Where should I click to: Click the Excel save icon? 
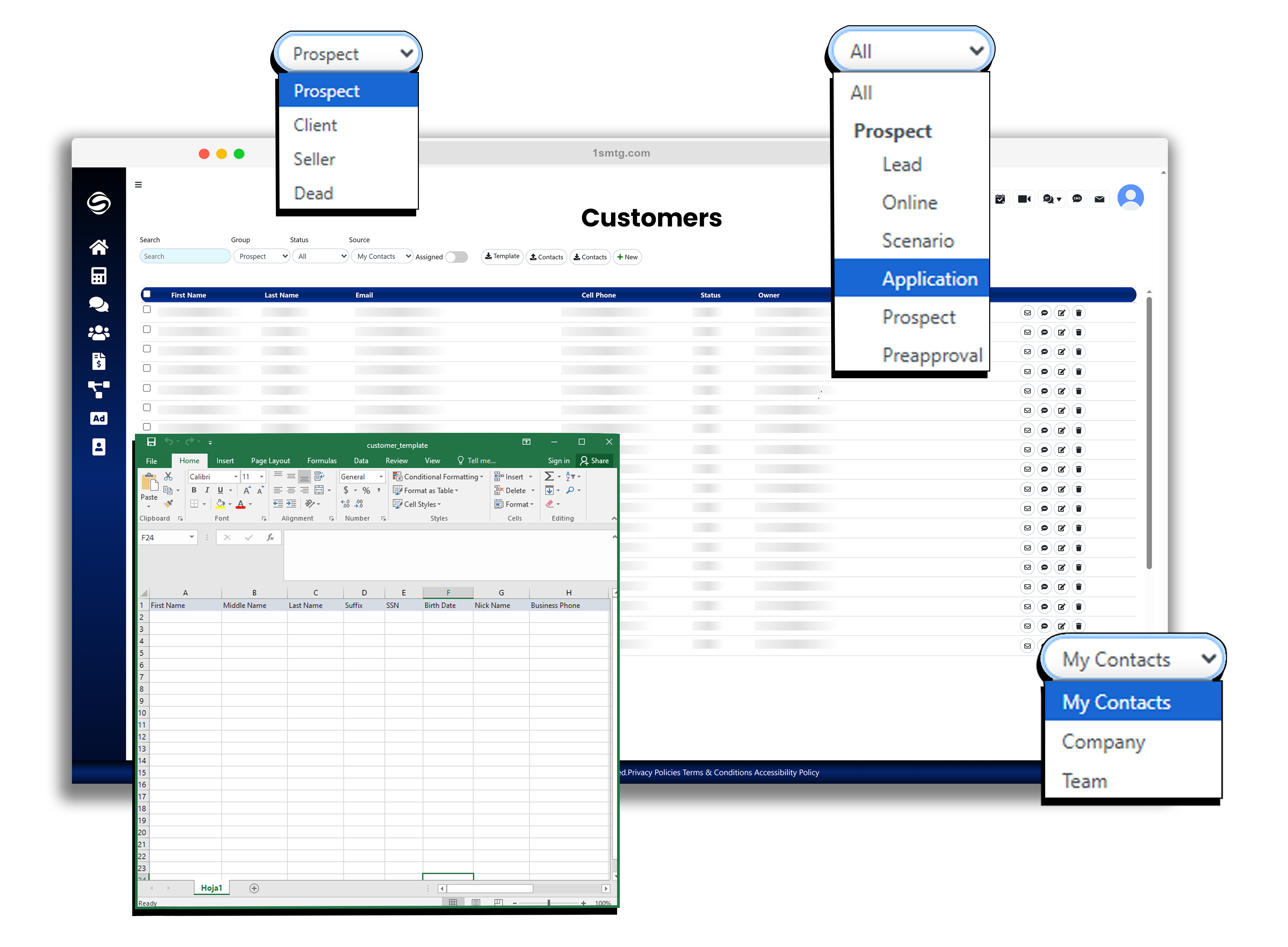(151, 442)
